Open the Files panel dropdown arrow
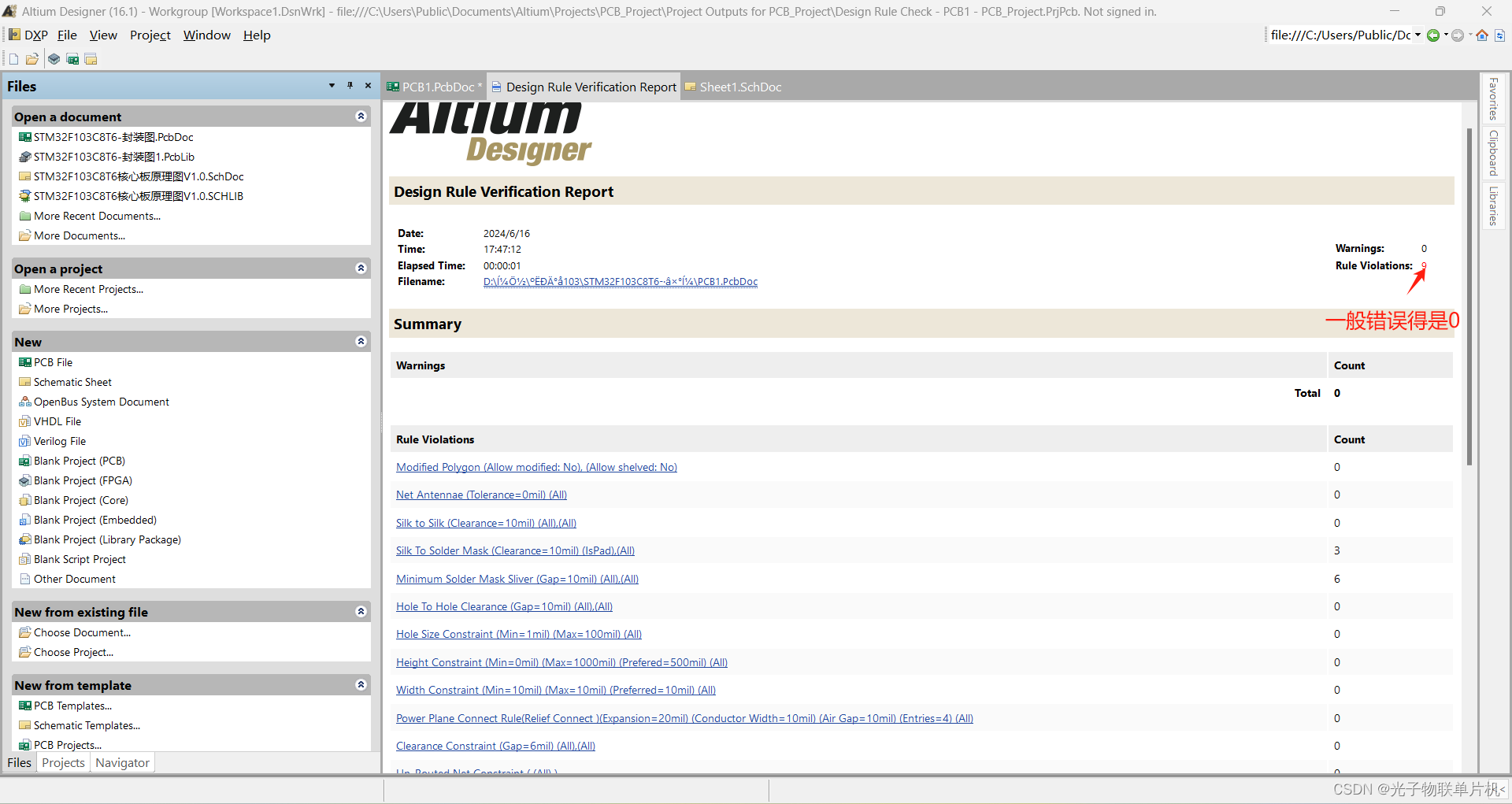 332,85
